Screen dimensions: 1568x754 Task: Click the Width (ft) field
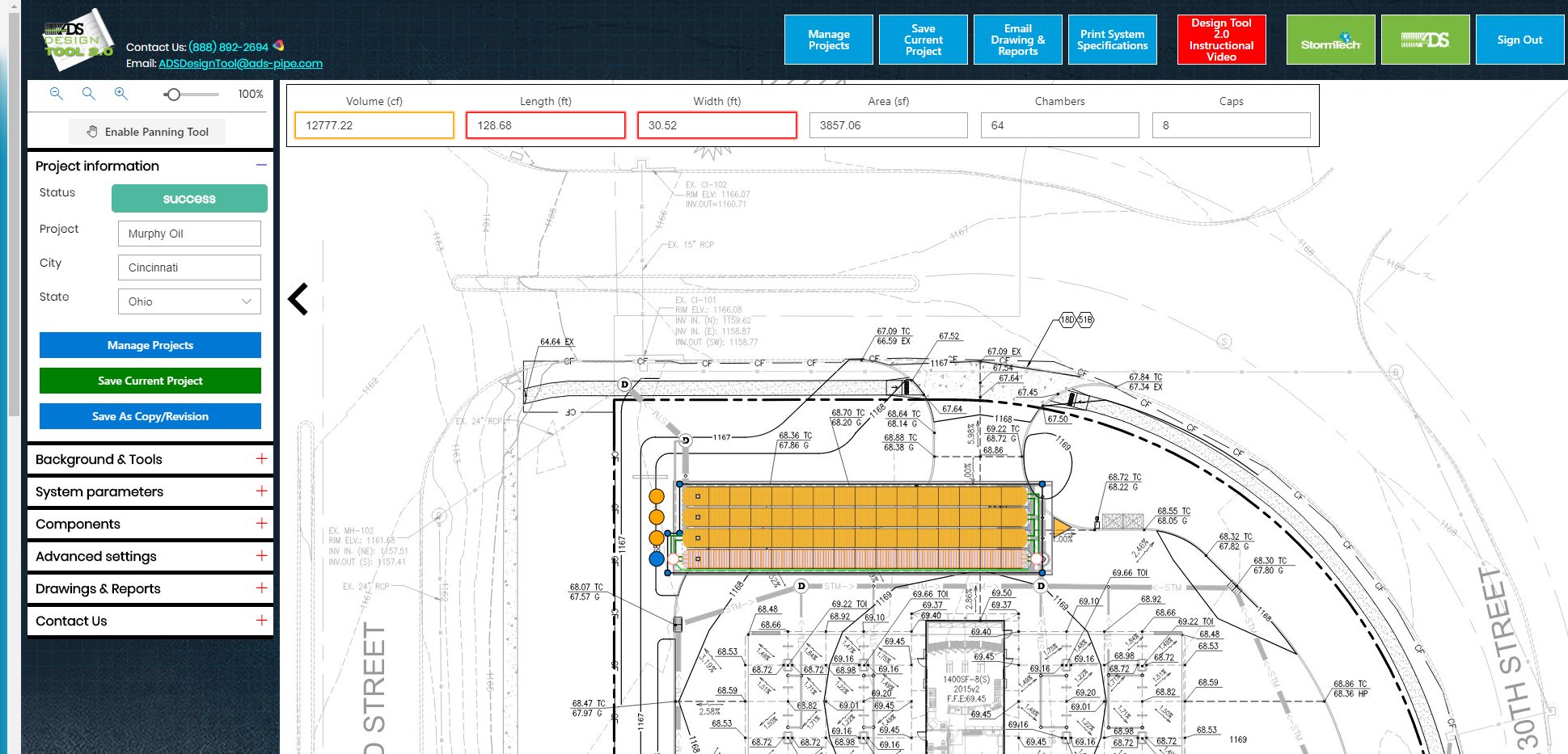717,125
